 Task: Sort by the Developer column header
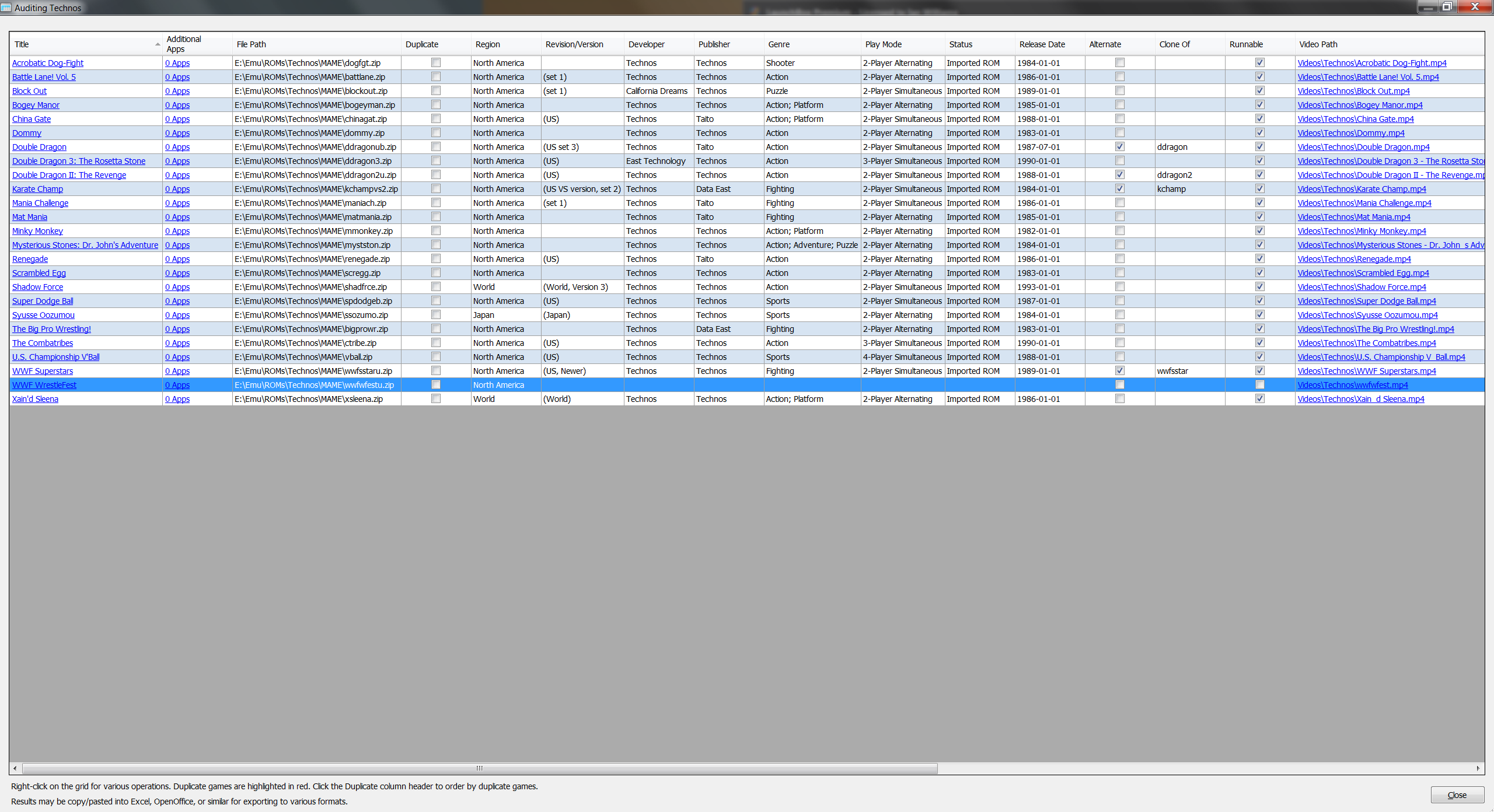pyautogui.click(x=659, y=44)
